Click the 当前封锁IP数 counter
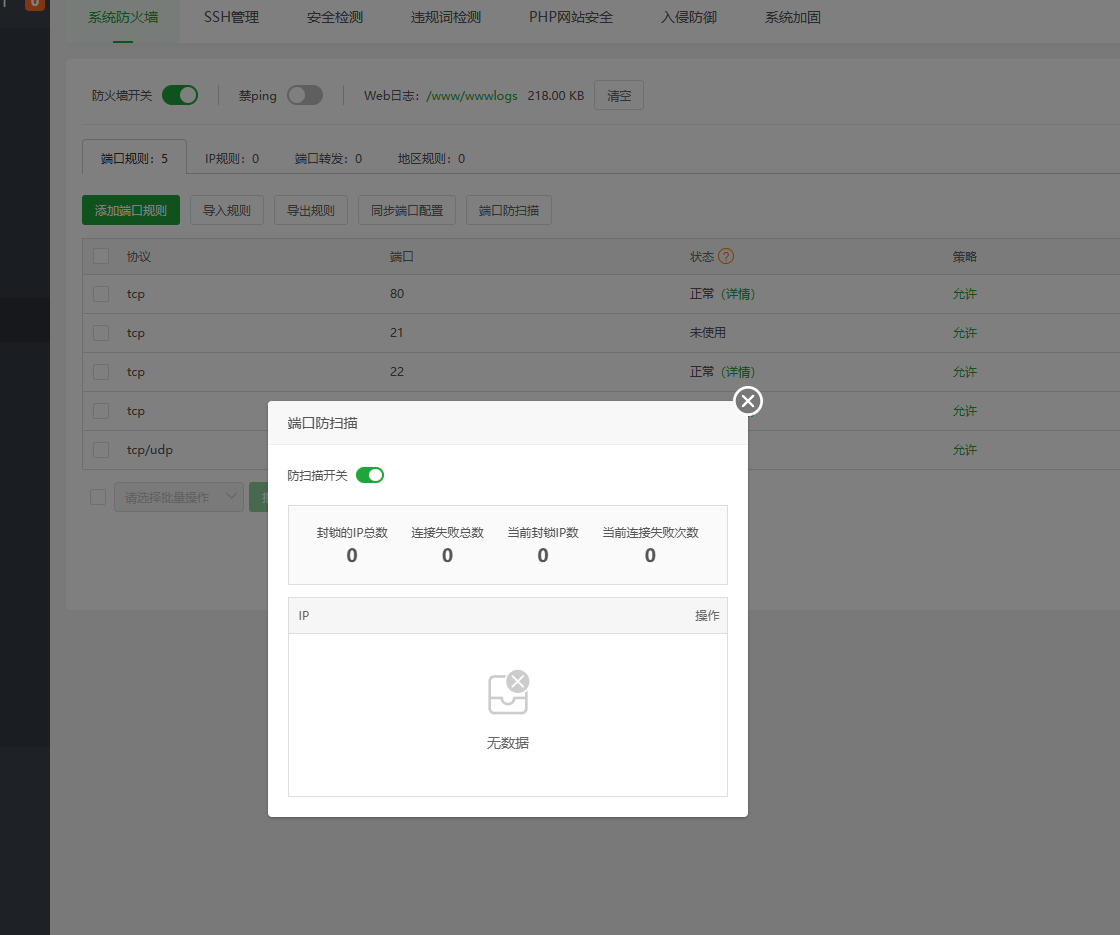This screenshot has width=1120, height=935. tap(543, 545)
